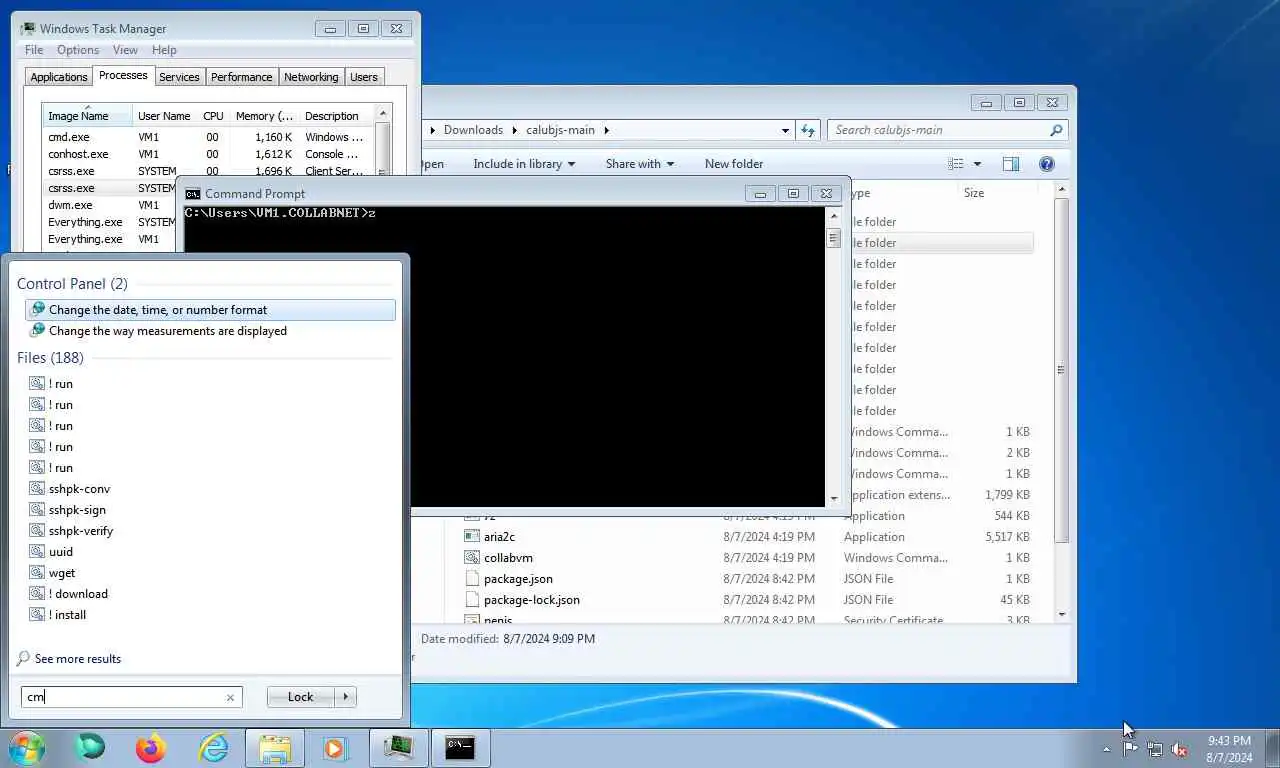Click the Command Prompt vertical scrollbar
Screen dimensions: 1280x768
click(834, 355)
